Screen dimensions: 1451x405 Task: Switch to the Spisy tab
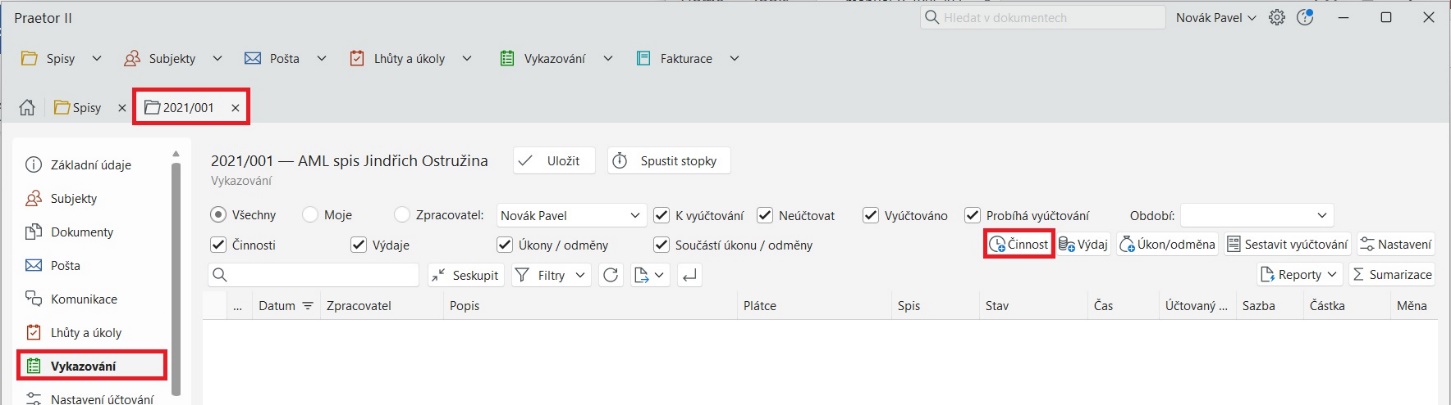pos(79,107)
